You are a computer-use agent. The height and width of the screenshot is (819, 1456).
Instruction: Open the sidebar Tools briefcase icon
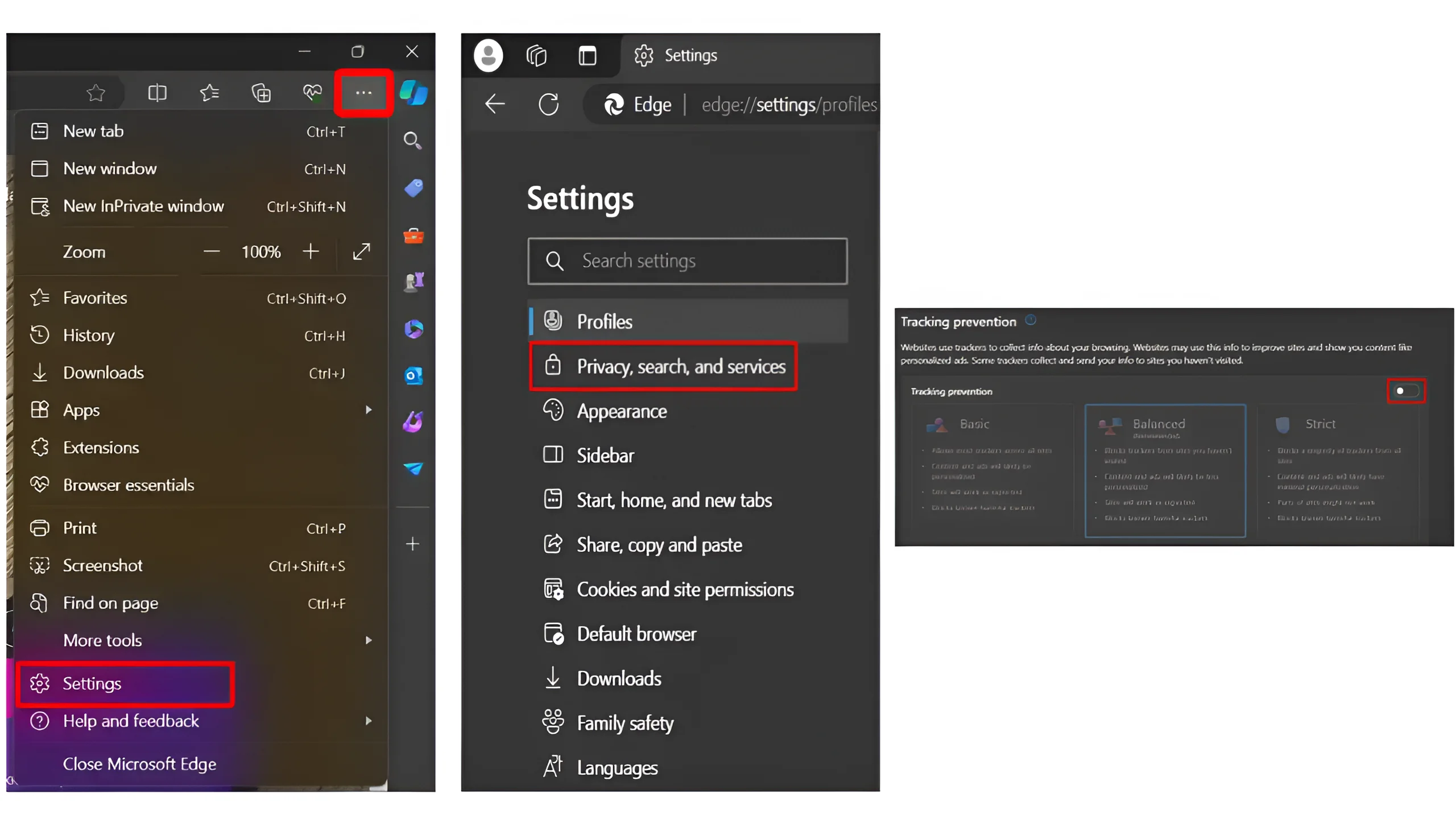413,235
